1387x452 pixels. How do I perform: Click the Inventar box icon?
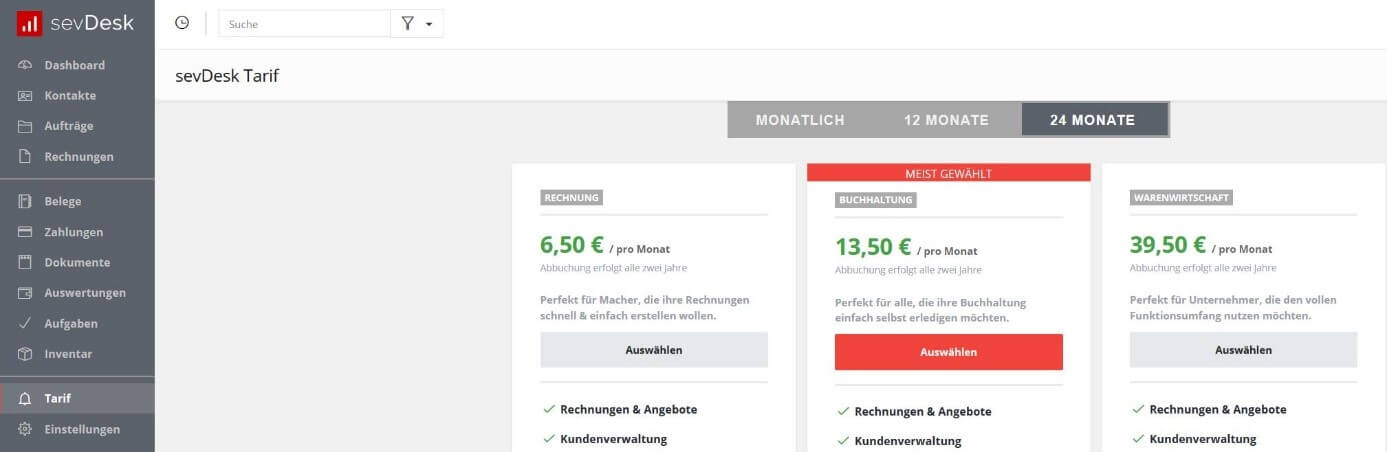tap(26, 354)
